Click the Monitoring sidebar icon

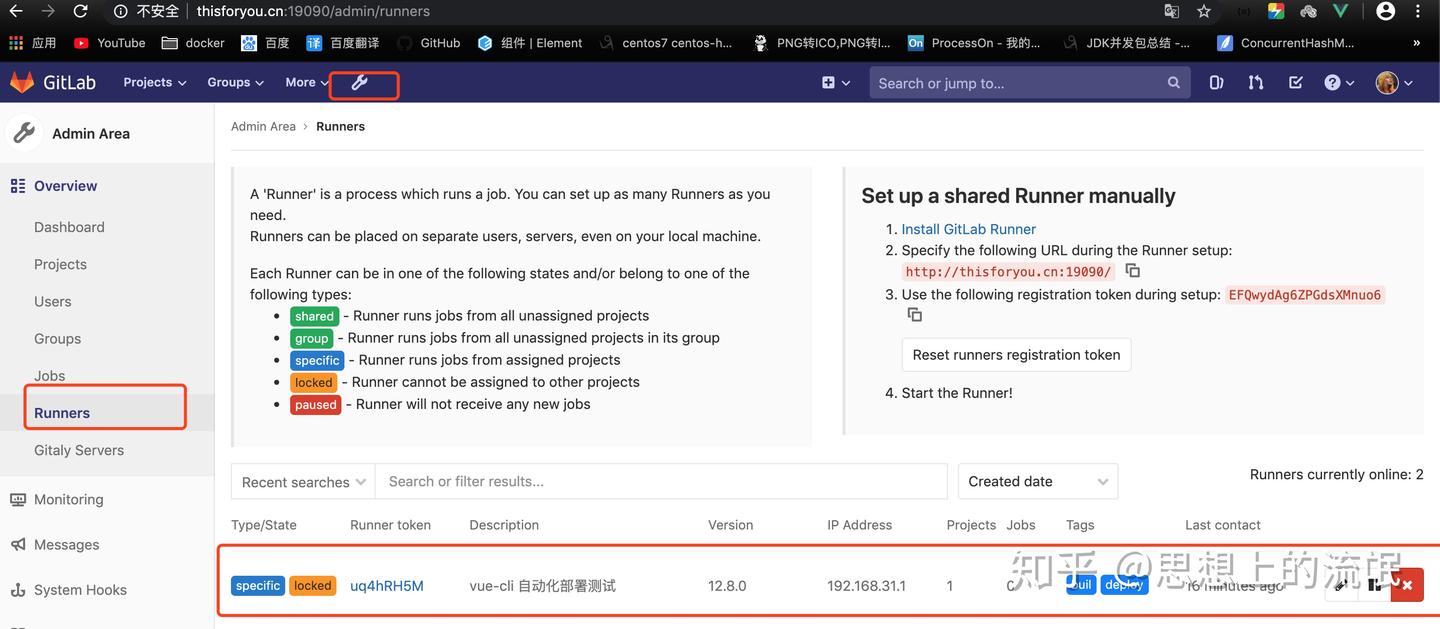[x=16, y=499]
